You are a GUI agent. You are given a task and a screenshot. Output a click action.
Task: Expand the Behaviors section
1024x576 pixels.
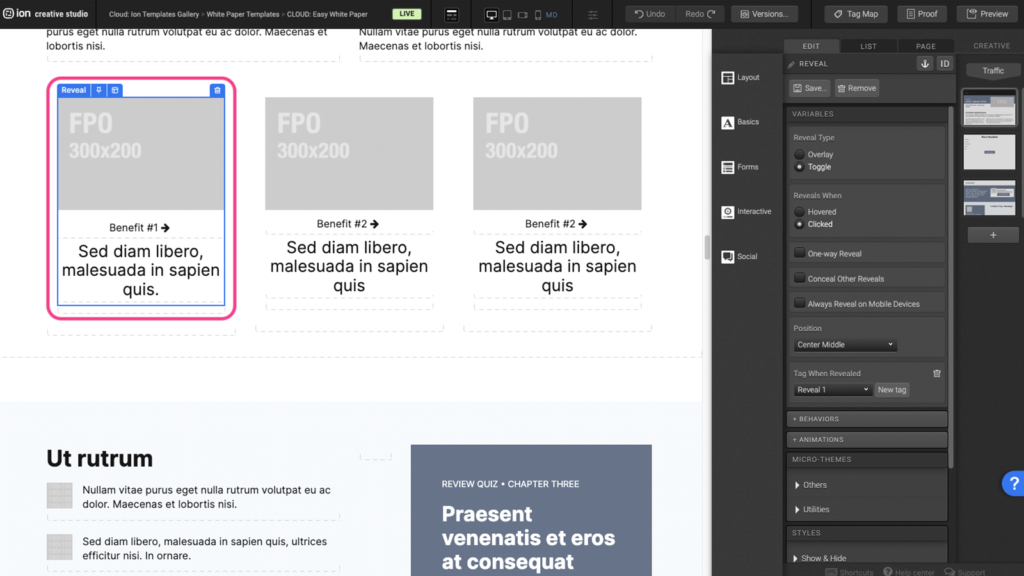(866, 419)
